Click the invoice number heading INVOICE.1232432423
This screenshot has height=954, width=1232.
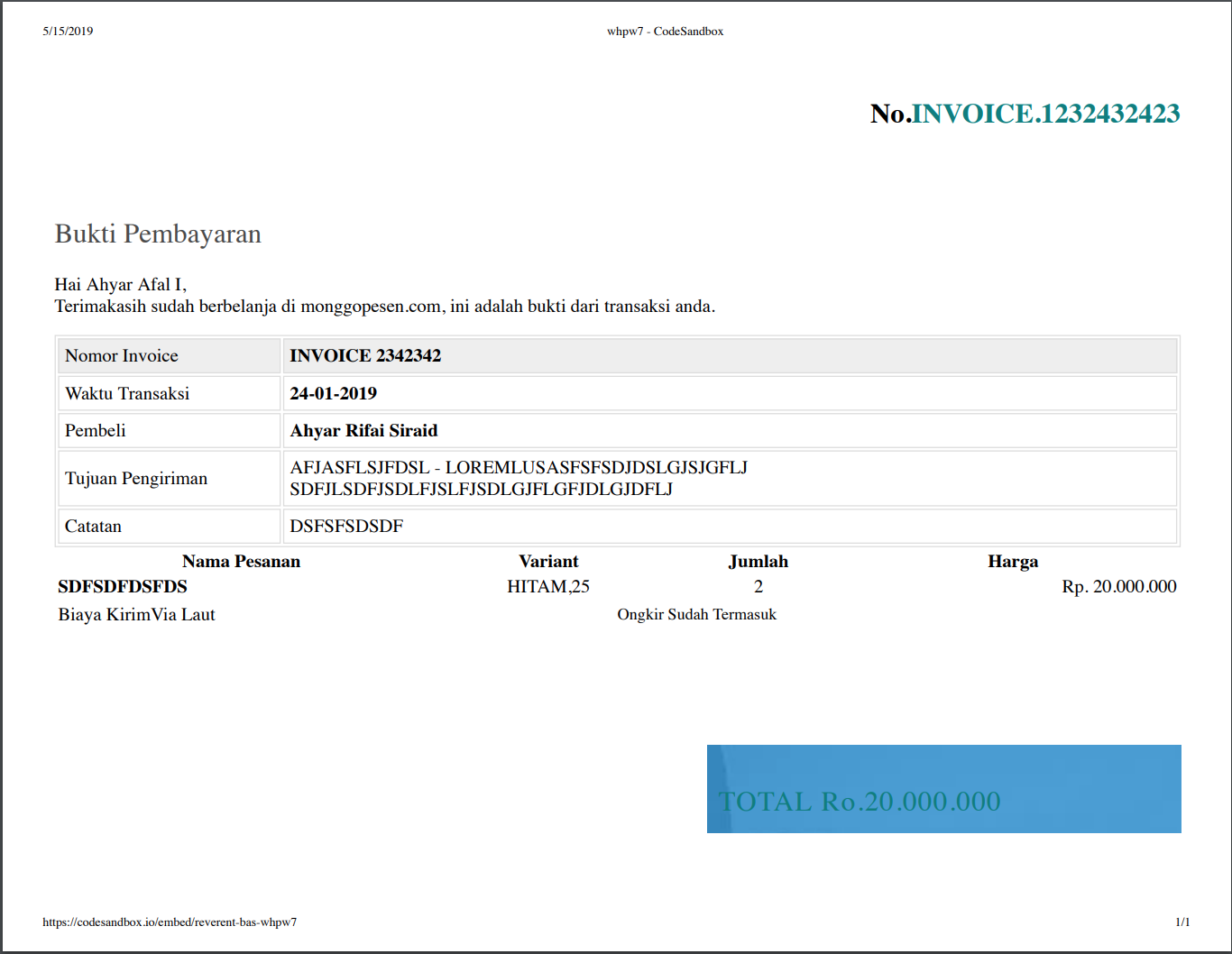tap(1045, 114)
